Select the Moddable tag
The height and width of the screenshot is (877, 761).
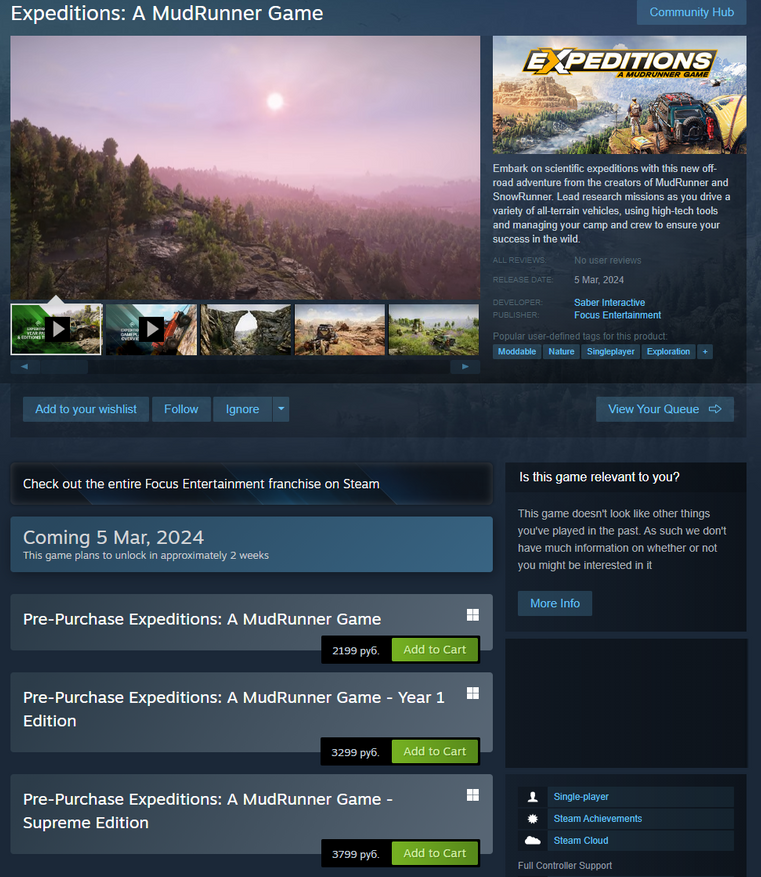point(517,352)
